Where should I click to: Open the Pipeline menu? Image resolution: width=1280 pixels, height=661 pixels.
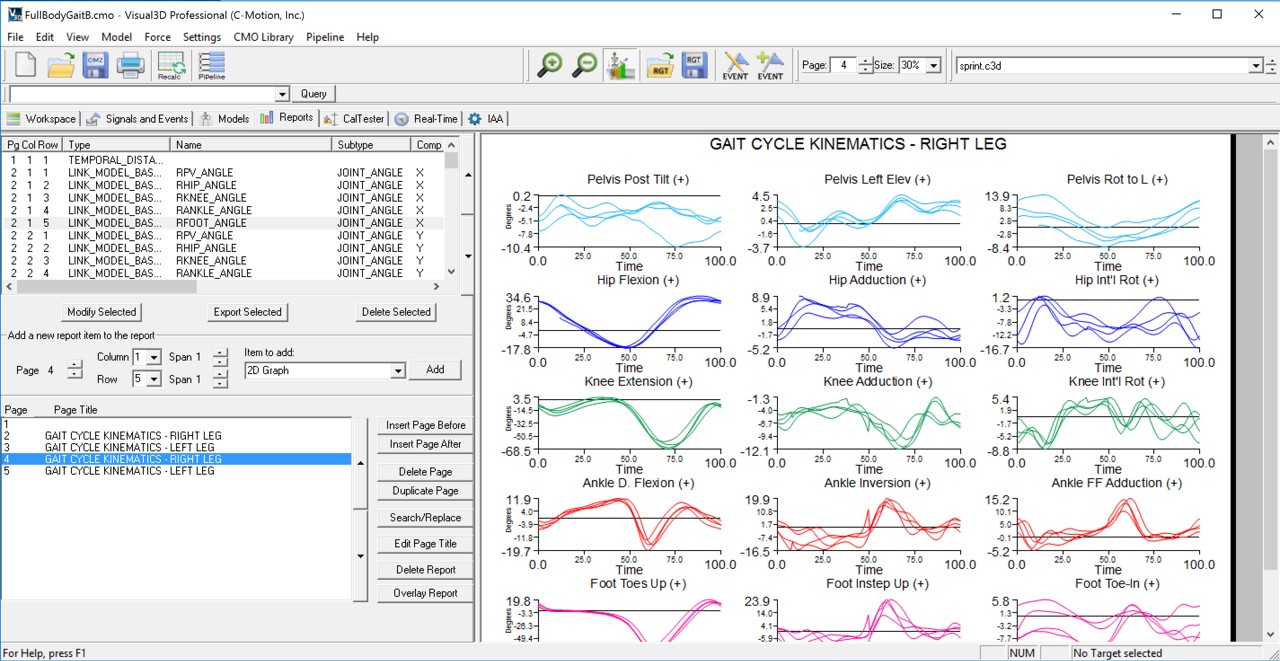[324, 37]
